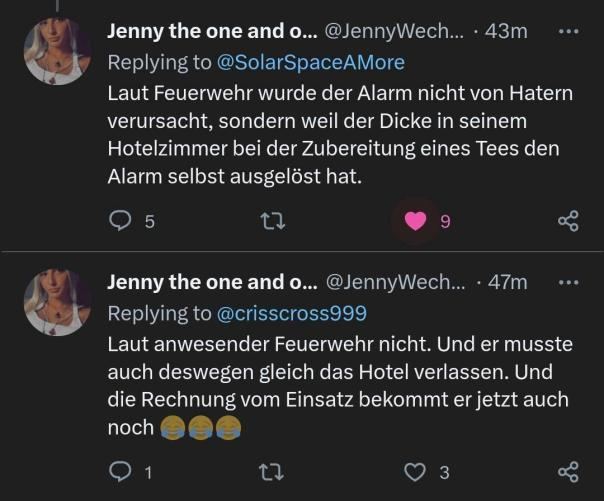Image resolution: width=604 pixels, height=501 pixels.
Task: Reply to the tweet with 1 comment
Action: click(120, 472)
